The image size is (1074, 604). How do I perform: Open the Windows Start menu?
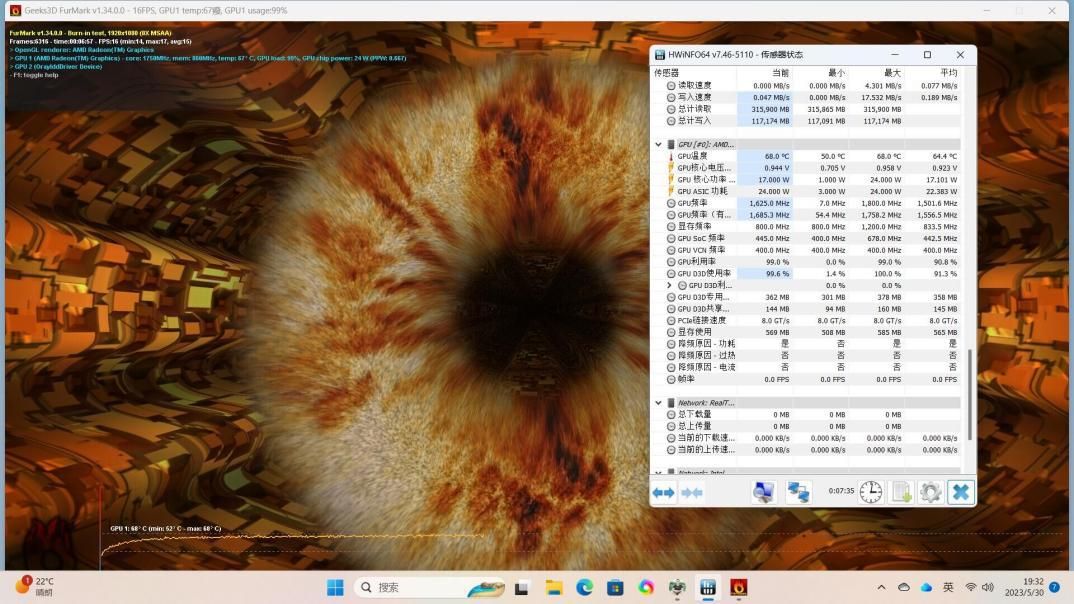(x=337, y=587)
